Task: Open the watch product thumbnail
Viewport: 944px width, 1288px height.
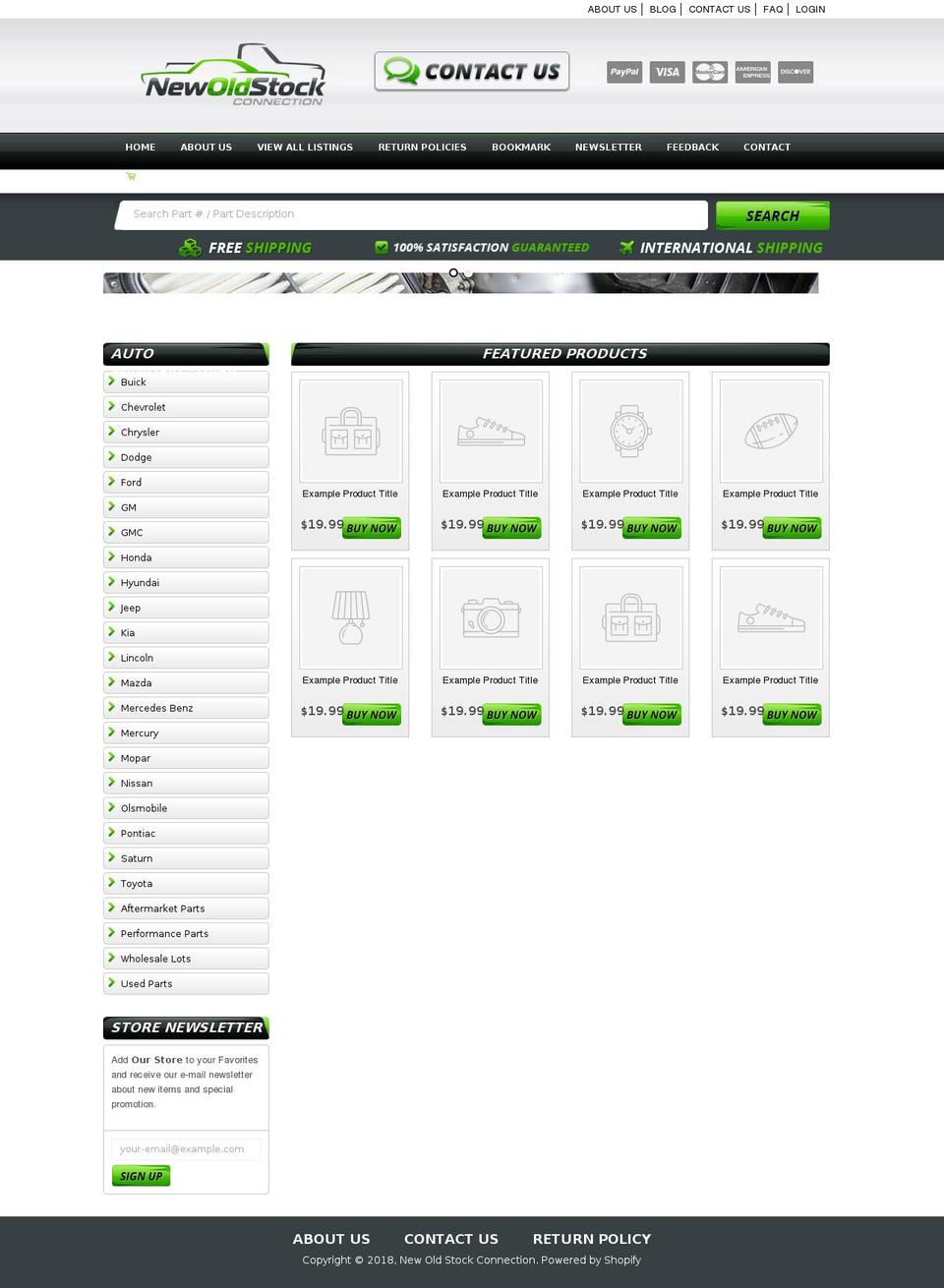Action: (x=630, y=431)
